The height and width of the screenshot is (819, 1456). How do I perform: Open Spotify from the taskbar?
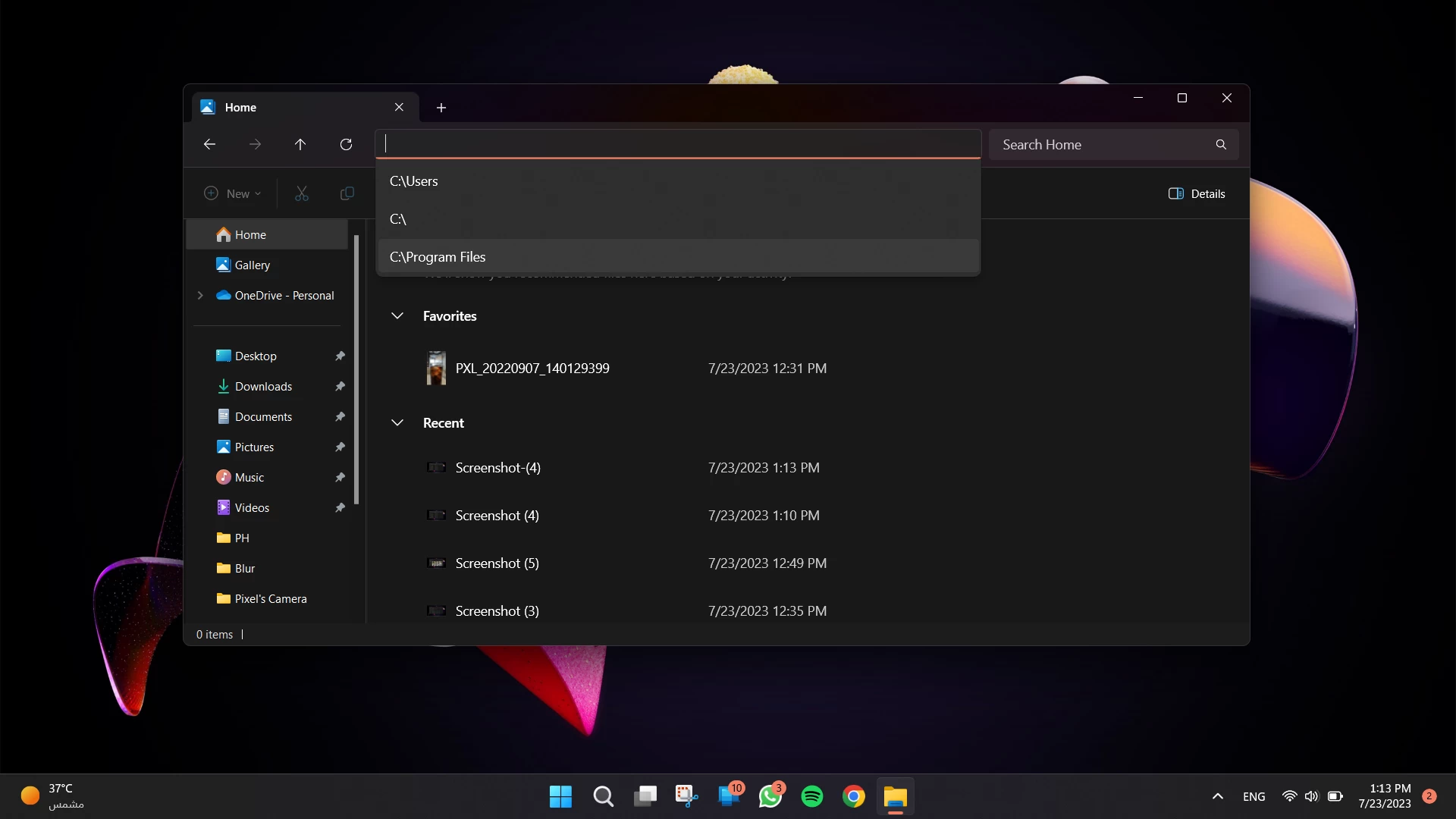pos(812,796)
